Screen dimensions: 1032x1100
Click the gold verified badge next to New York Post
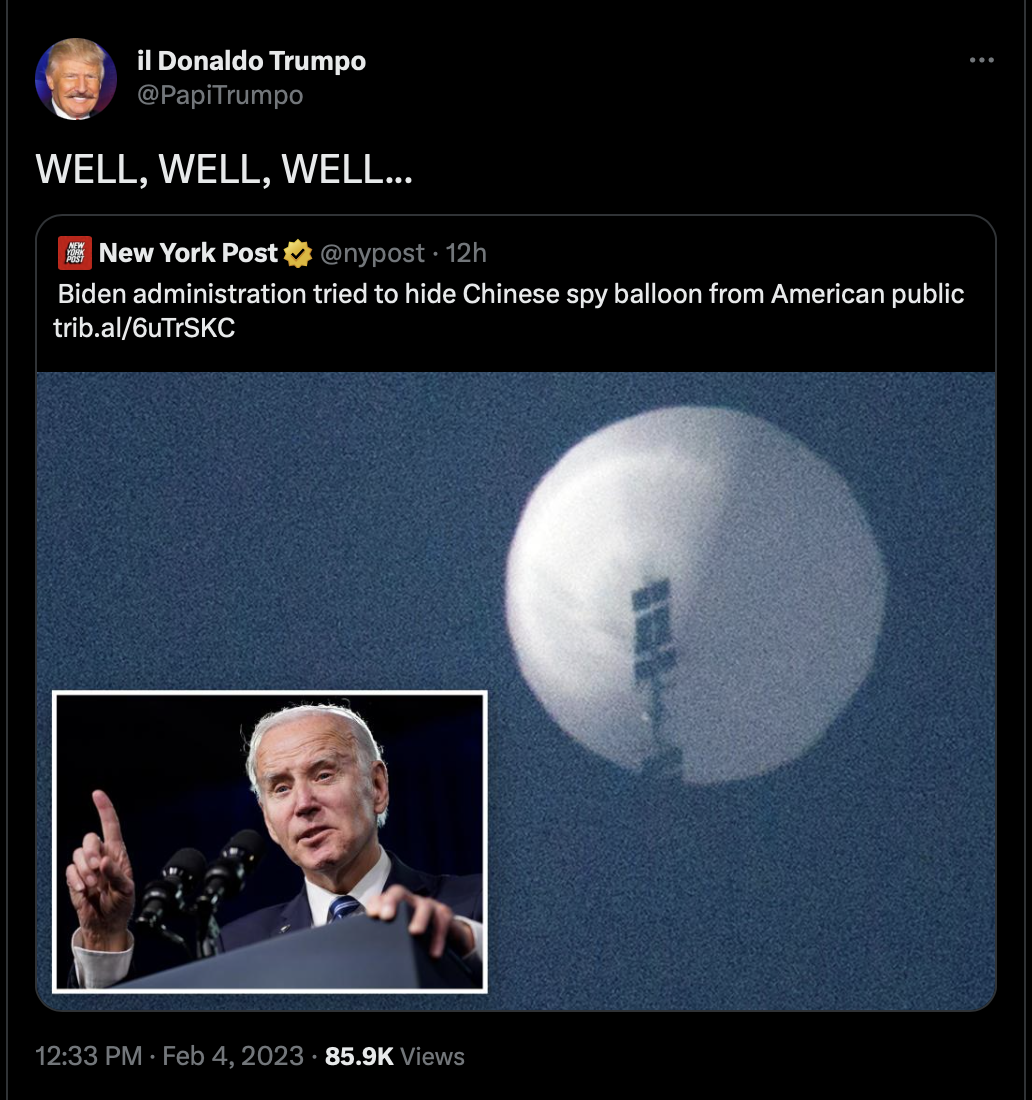click(x=298, y=253)
